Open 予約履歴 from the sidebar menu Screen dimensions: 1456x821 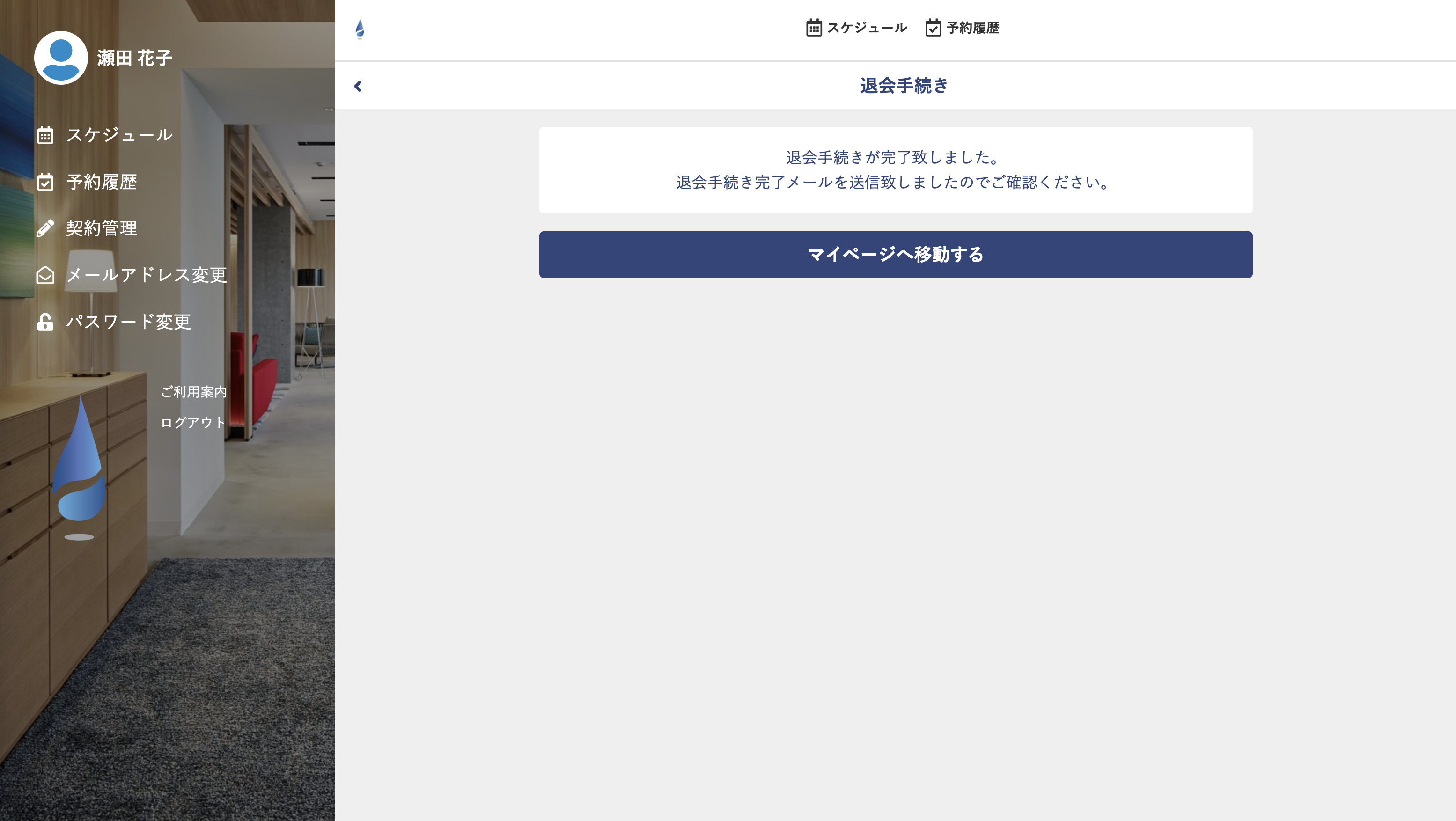102,182
